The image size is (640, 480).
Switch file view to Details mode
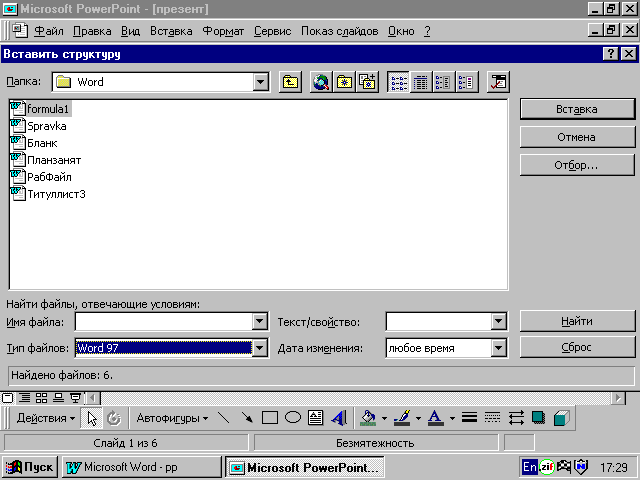pyautogui.click(x=421, y=82)
